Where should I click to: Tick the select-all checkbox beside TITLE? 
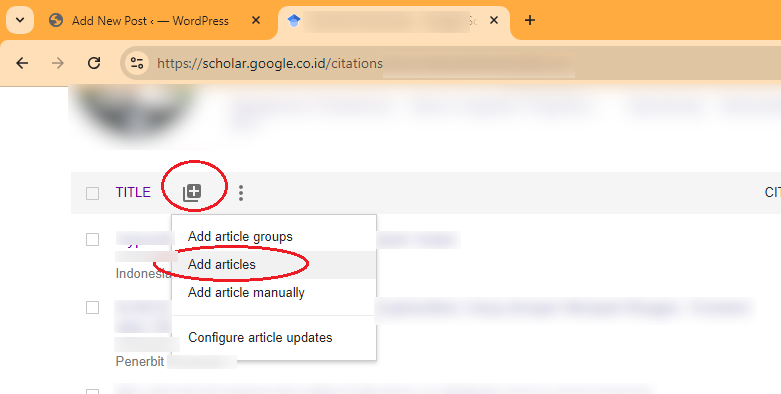point(93,193)
